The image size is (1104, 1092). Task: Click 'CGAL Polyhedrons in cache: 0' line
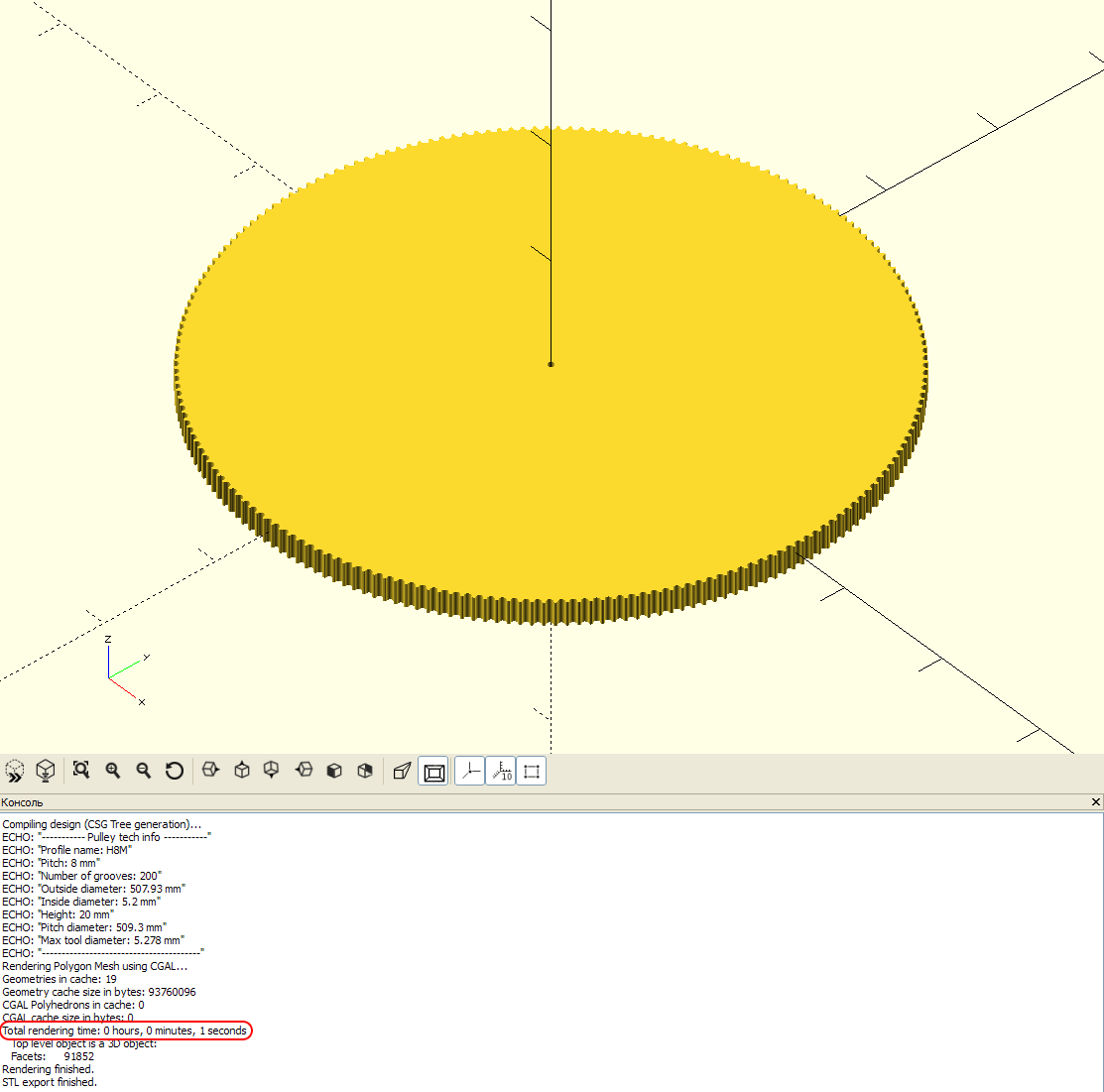pos(73,1006)
